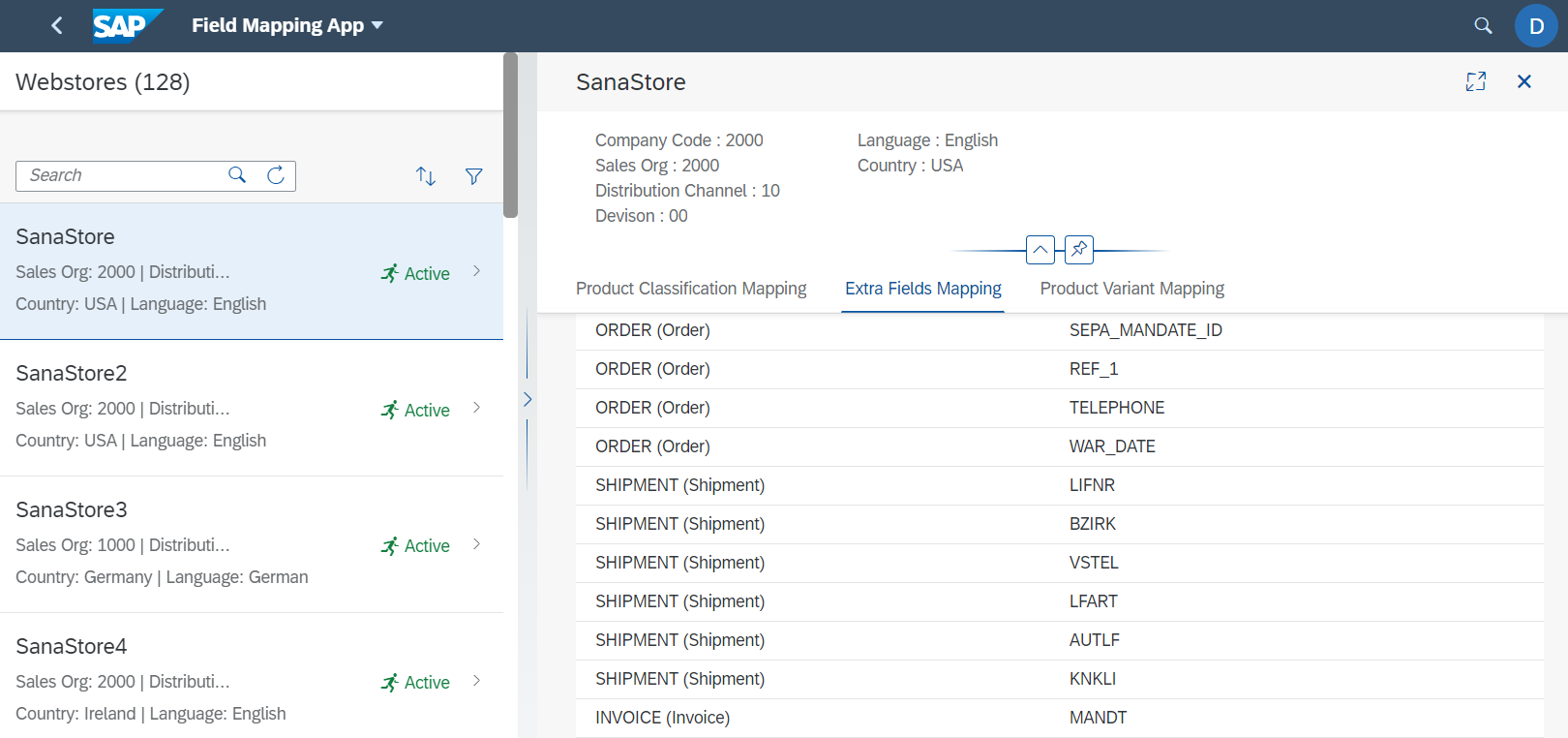The image size is (1568, 738).
Task: Click the search magnifier in Webstores list
Action: (x=237, y=175)
